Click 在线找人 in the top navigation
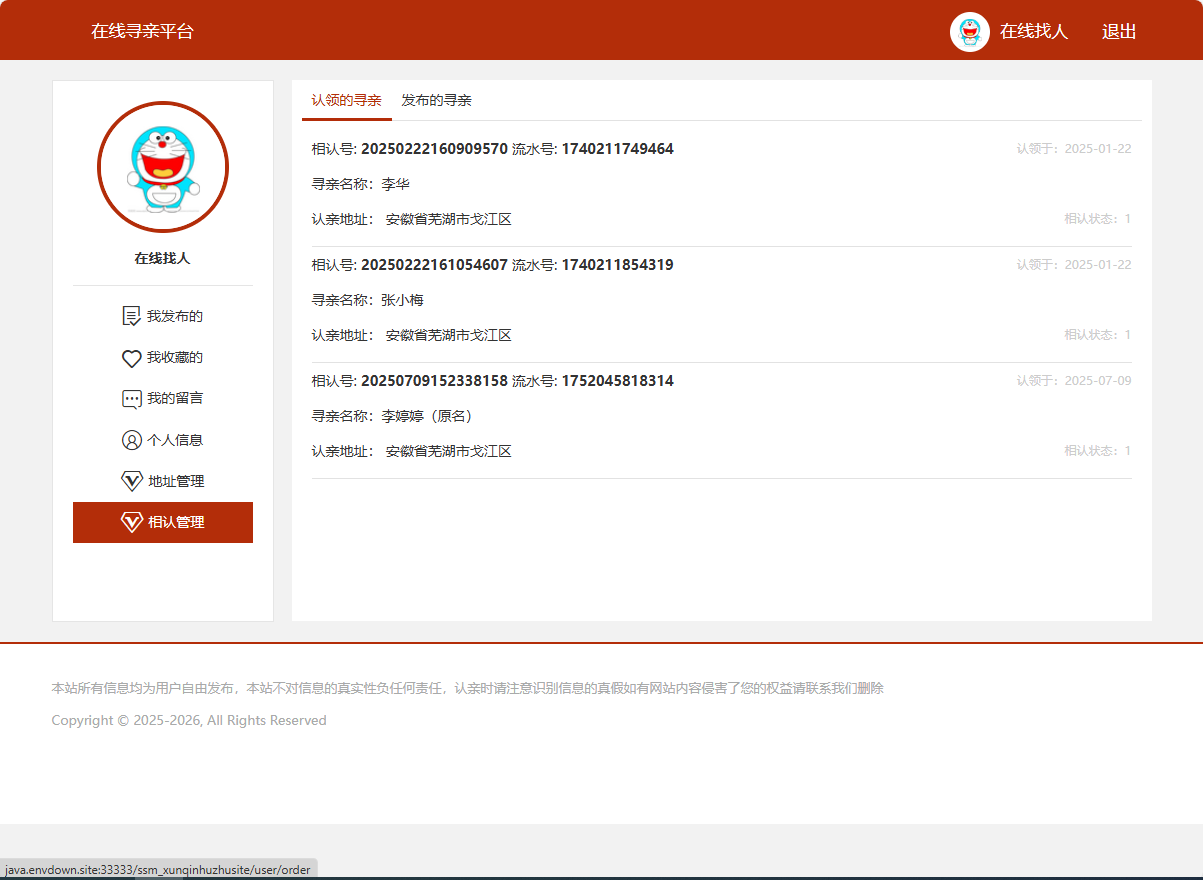Screen dimensions: 1203x880 [x=1035, y=32]
